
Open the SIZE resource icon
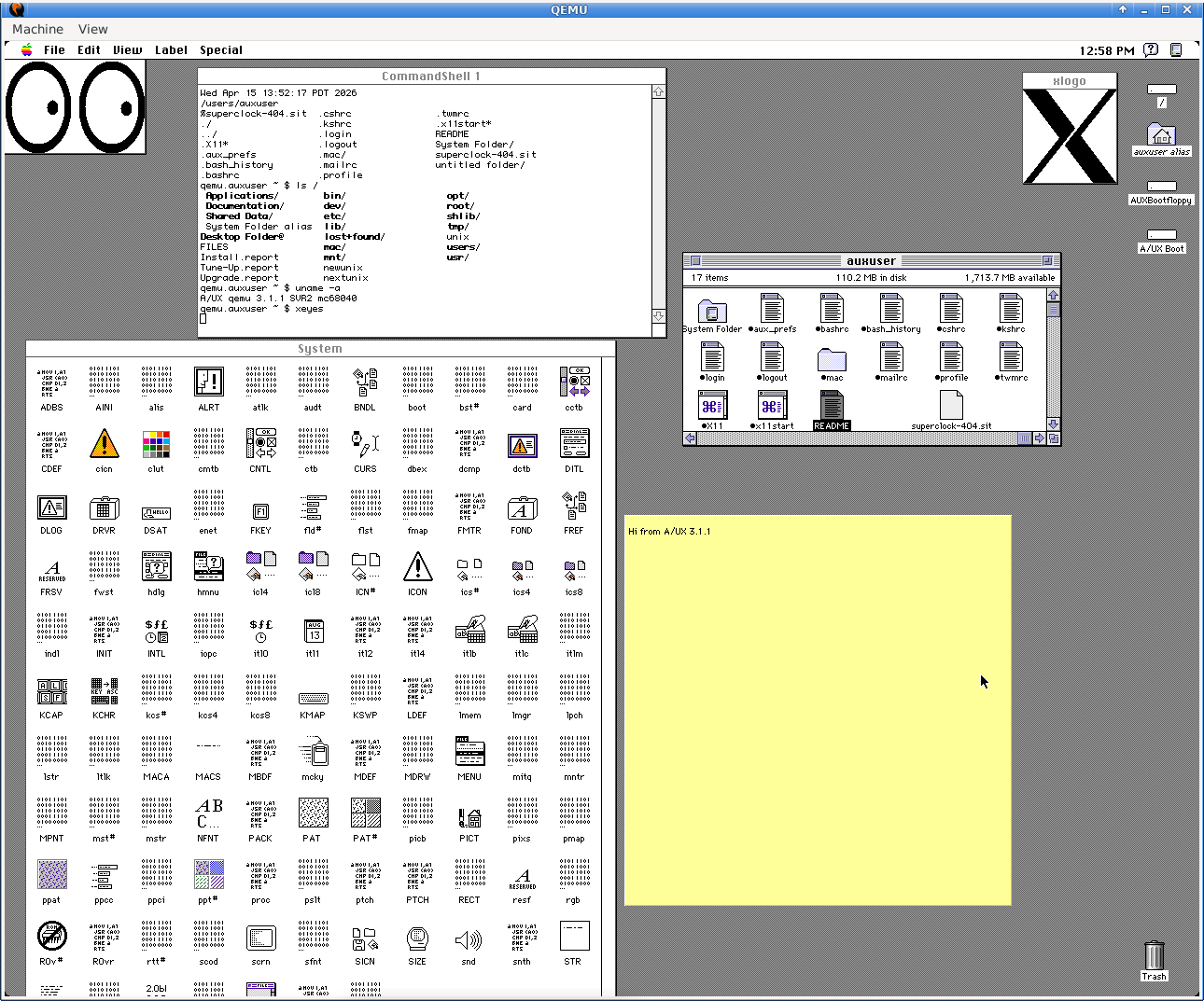(417, 938)
